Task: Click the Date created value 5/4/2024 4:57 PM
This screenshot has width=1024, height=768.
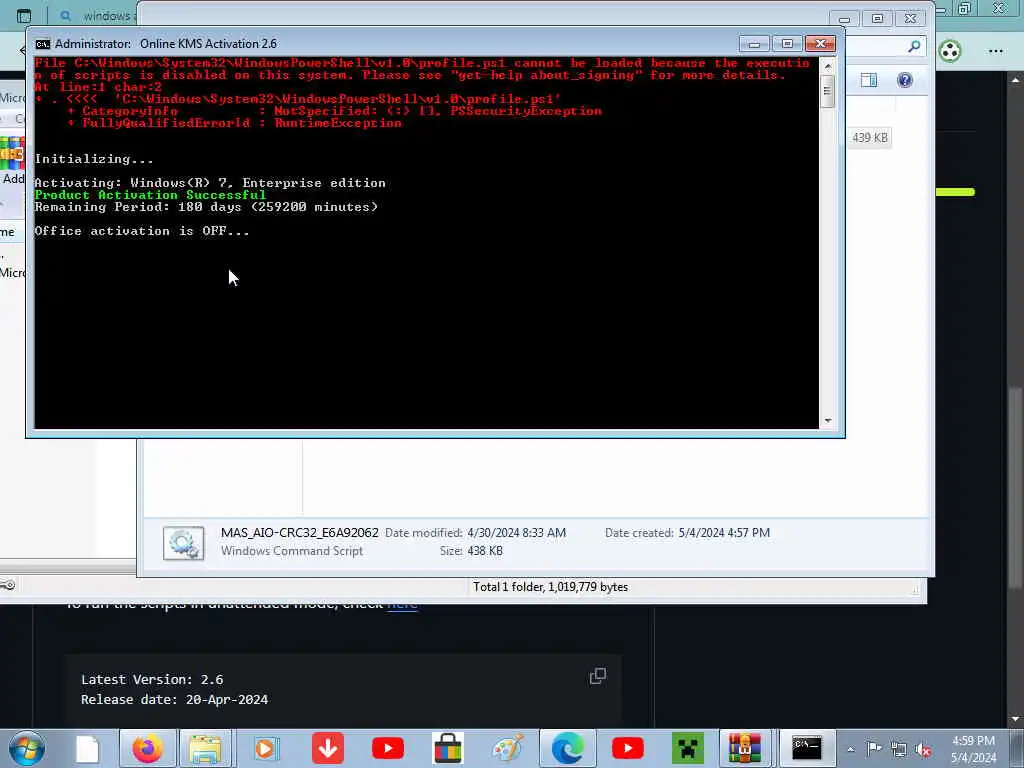Action: click(x=724, y=533)
